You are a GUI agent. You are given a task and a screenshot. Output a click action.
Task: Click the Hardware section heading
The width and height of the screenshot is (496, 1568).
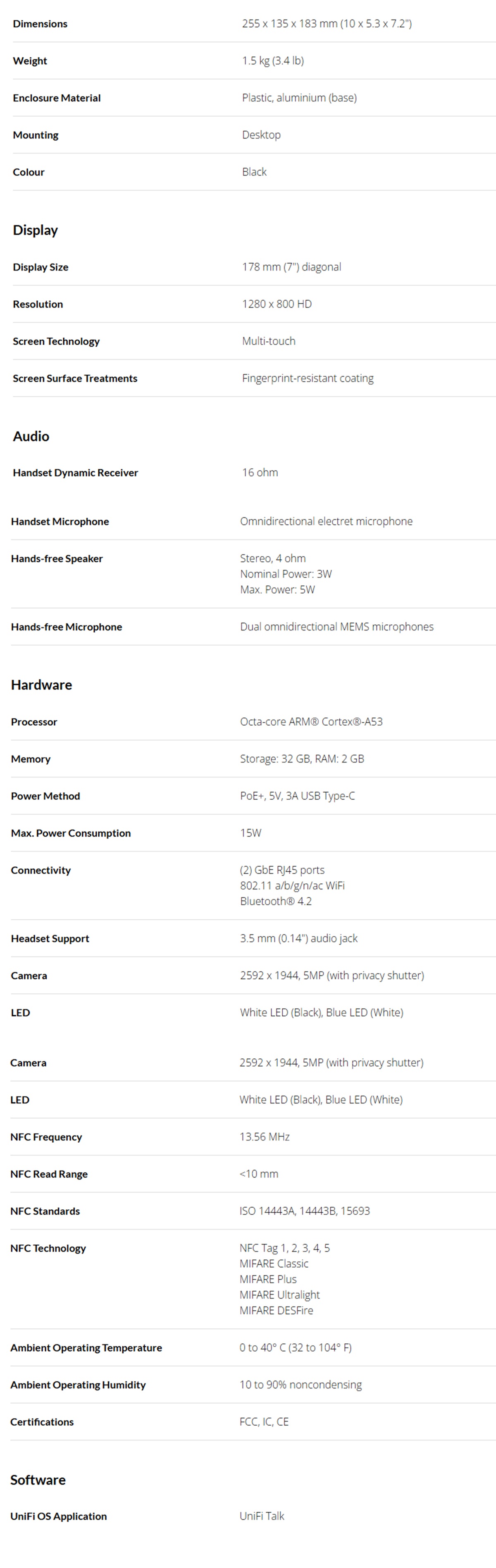click(x=41, y=685)
